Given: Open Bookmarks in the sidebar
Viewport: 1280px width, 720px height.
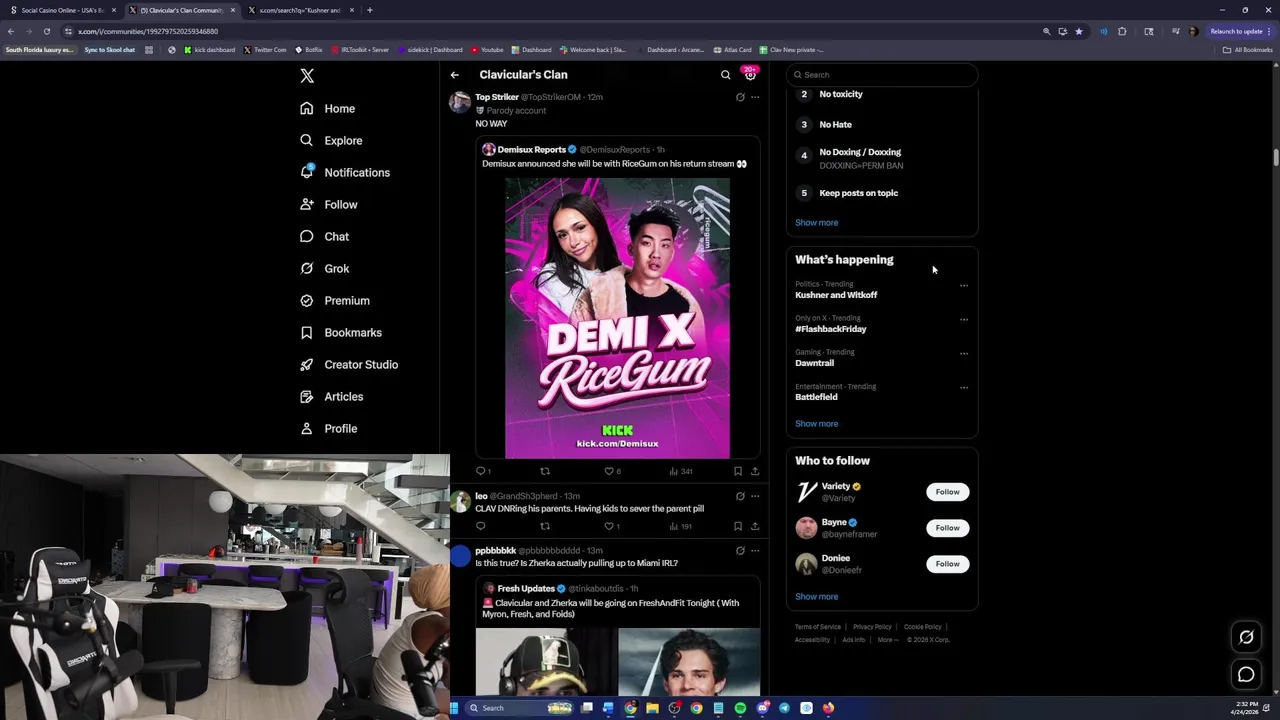Looking at the screenshot, I should [x=341, y=332].
